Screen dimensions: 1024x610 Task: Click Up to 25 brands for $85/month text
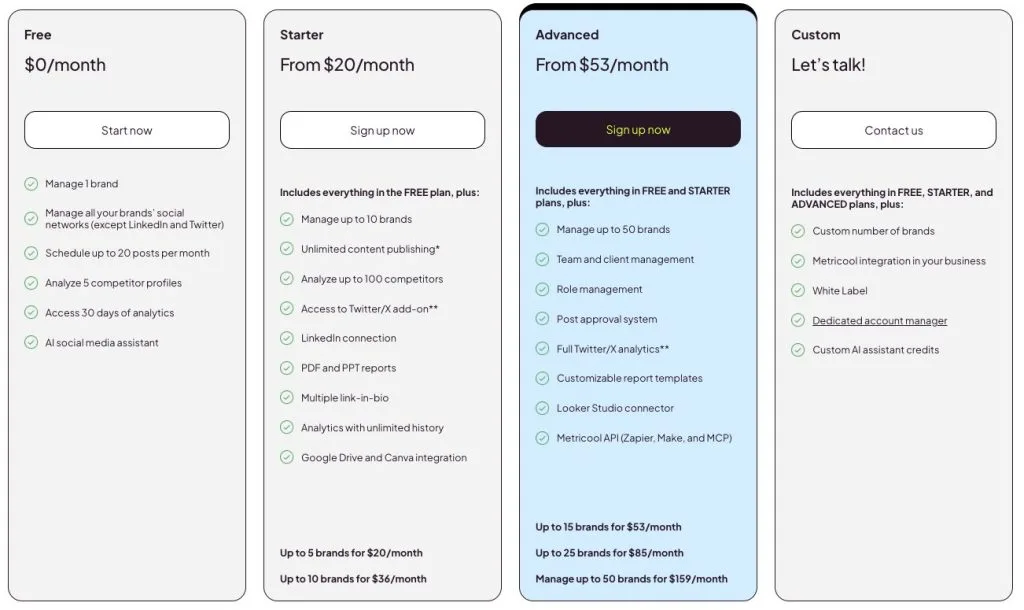(609, 553)
